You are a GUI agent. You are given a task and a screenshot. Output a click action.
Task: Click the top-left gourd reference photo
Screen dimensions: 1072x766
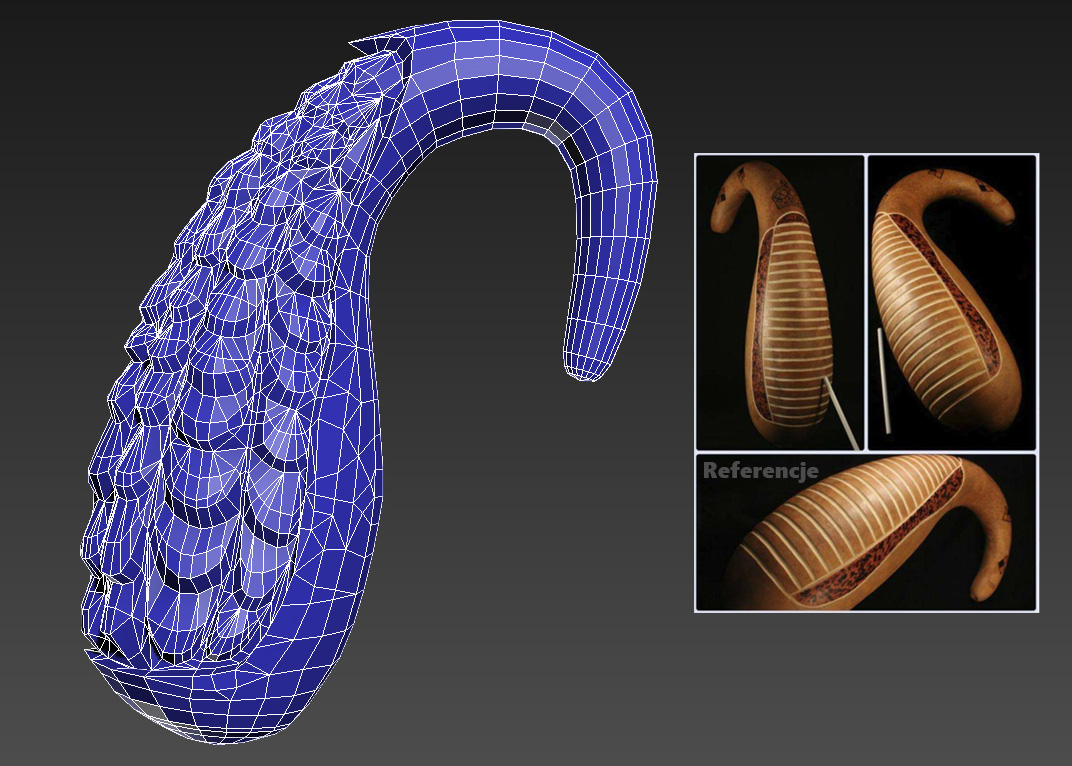point(779,302)
